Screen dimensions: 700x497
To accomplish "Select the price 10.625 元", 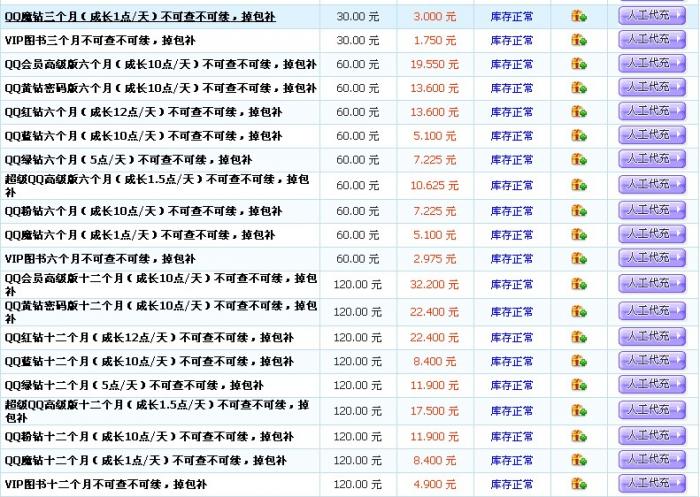I will coord(434,185).
